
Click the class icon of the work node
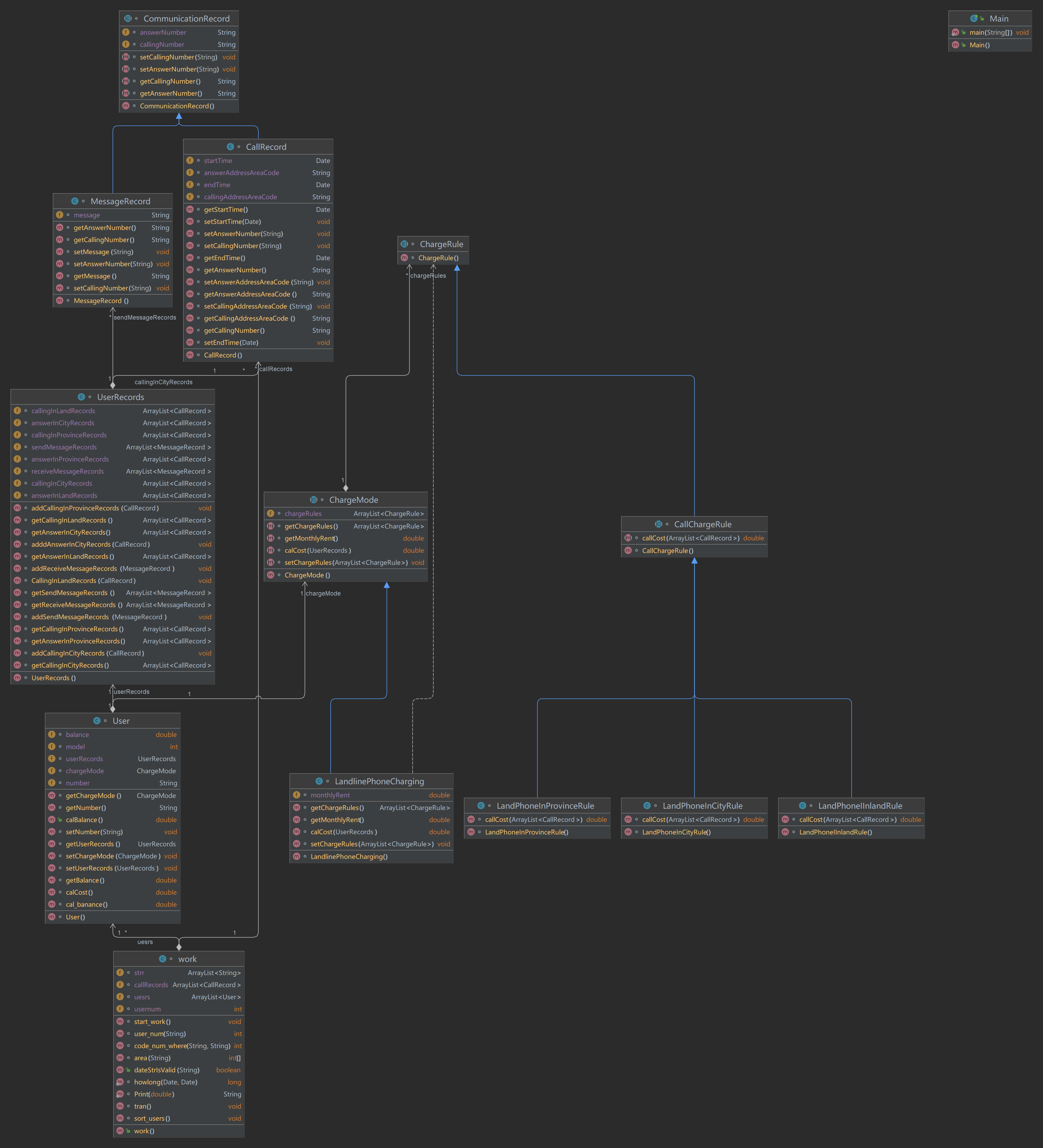coord(162,959)
